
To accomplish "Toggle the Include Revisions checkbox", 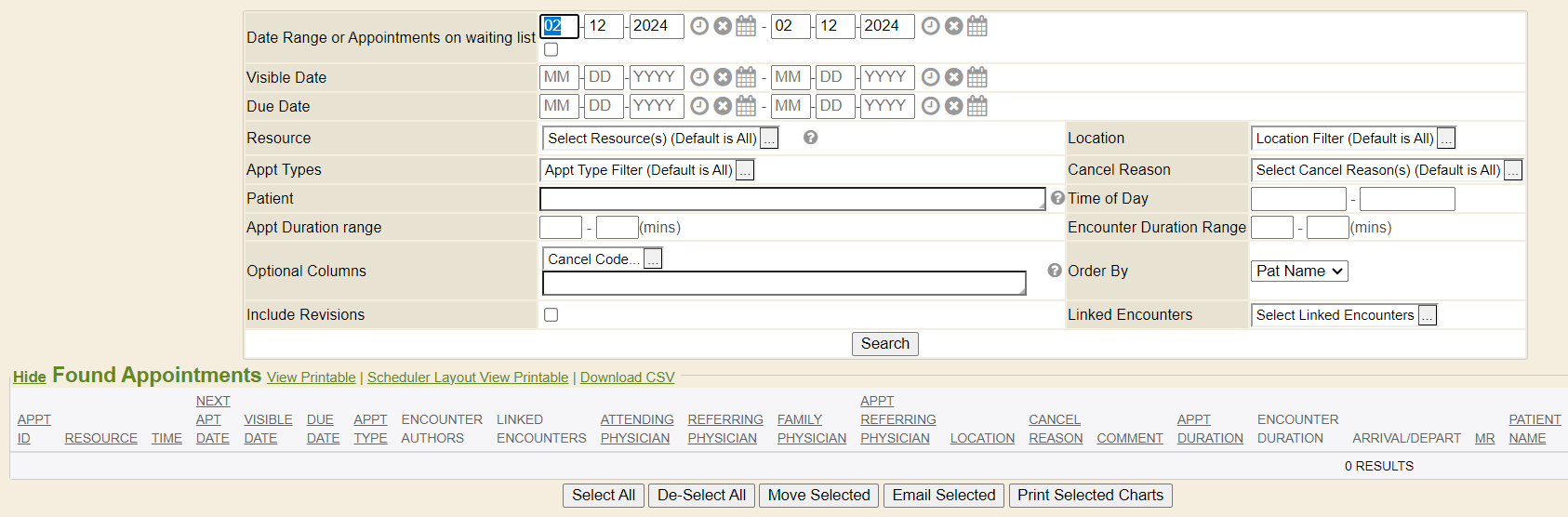I will coord(551,315).
